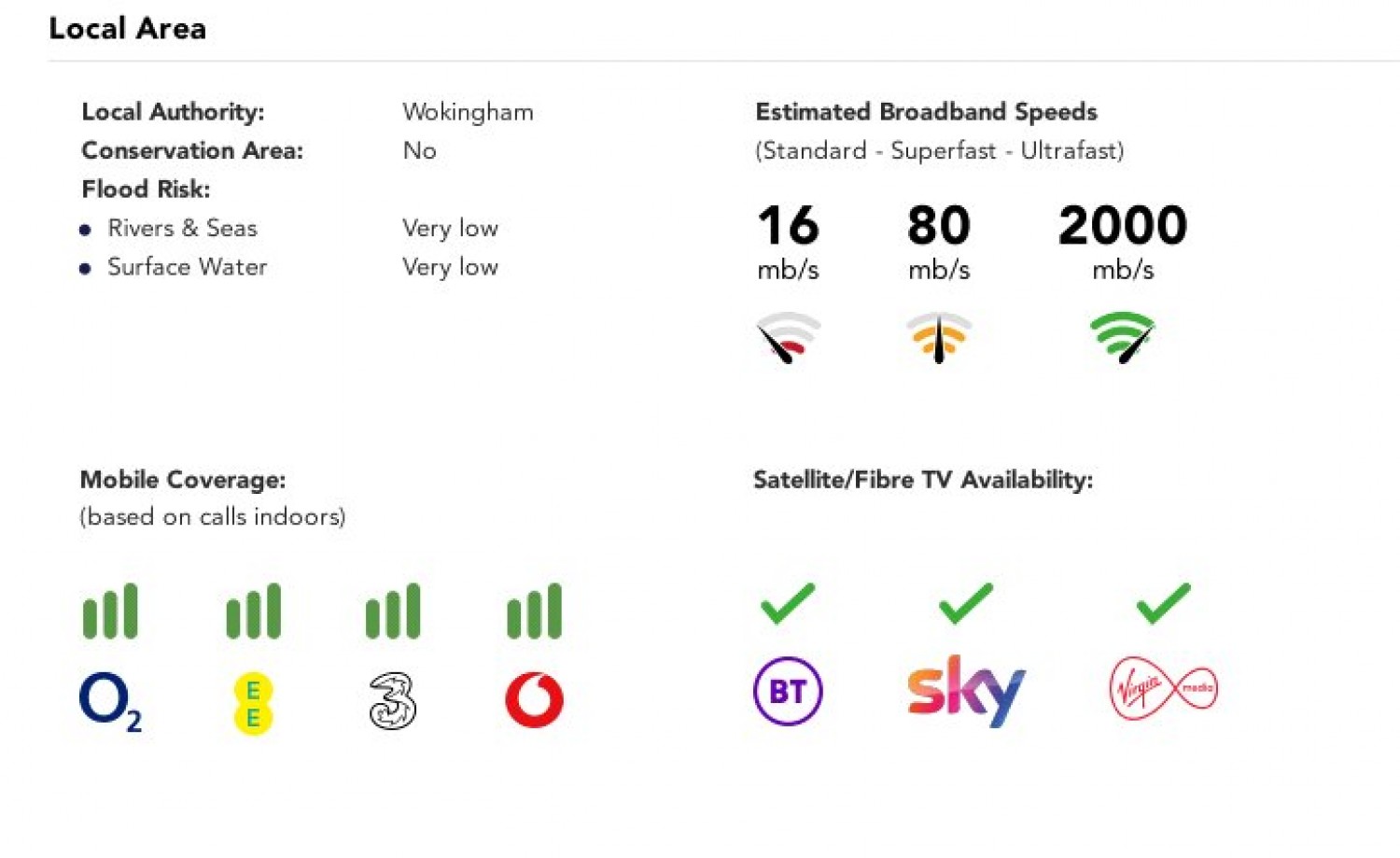The image size is (1400, 858).
Task: Click the Rivers & Seas flood risk item
Action: click(x=182, y=228)
